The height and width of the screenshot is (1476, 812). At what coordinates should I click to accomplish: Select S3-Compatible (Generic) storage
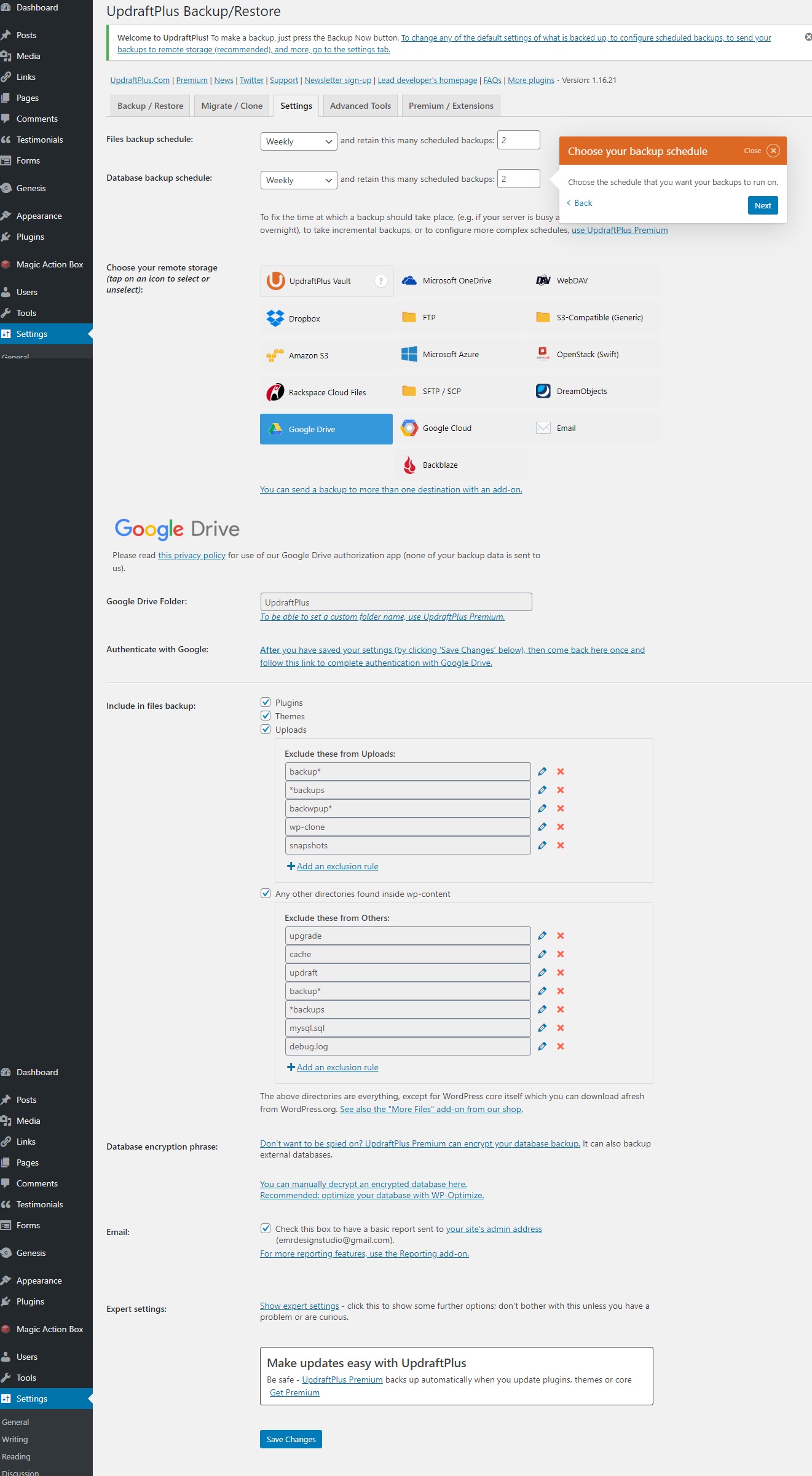tap(594, 317)
